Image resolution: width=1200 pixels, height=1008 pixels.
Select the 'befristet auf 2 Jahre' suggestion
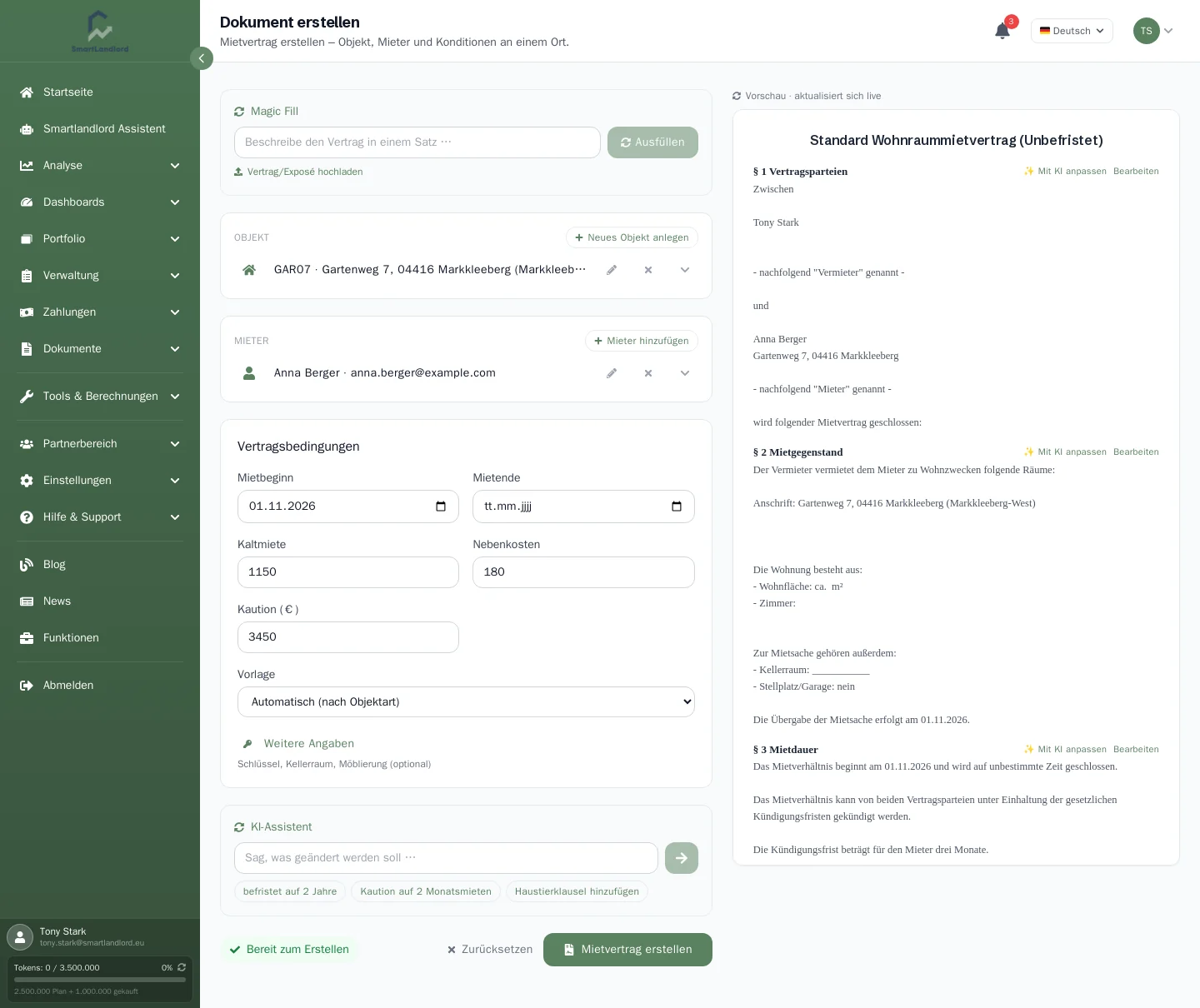point(290,891)
